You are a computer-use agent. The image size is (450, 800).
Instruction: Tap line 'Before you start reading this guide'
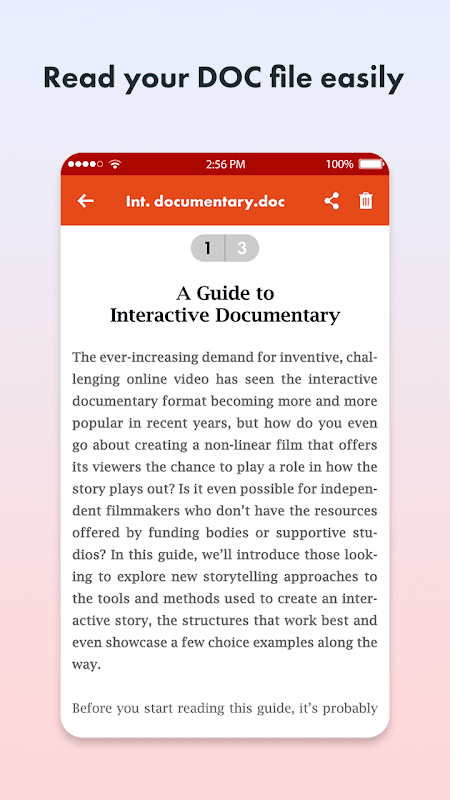click(x=224, y=708)
